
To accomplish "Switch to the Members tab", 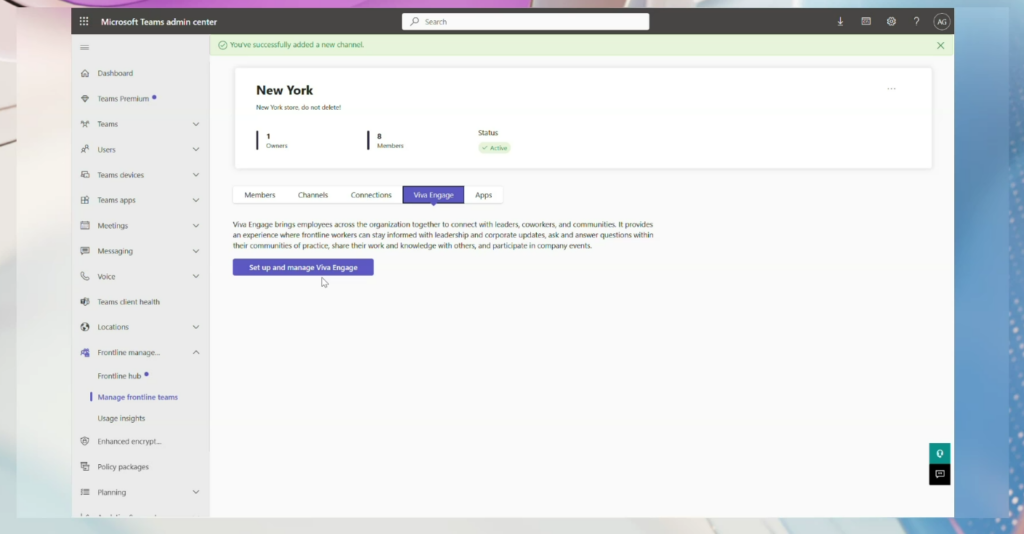I will tap(260, 195).
